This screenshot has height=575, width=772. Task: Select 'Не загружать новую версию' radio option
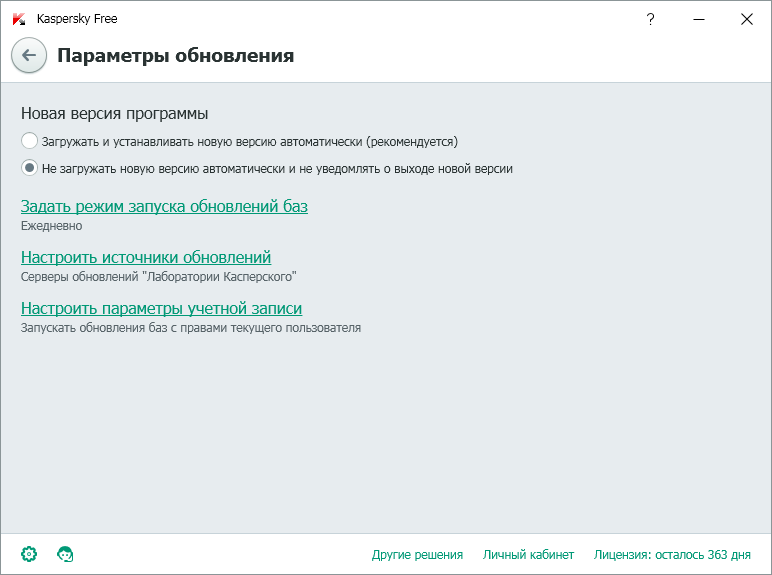point(30,168)
